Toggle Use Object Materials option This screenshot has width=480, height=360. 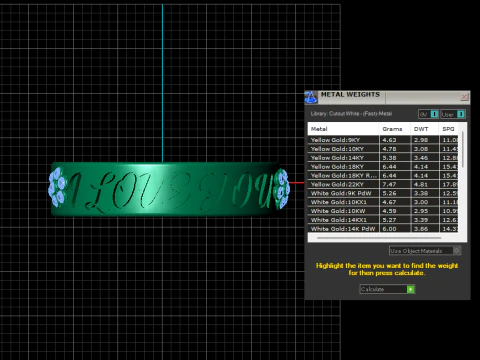pyautogui.click(x=425, y=251)
